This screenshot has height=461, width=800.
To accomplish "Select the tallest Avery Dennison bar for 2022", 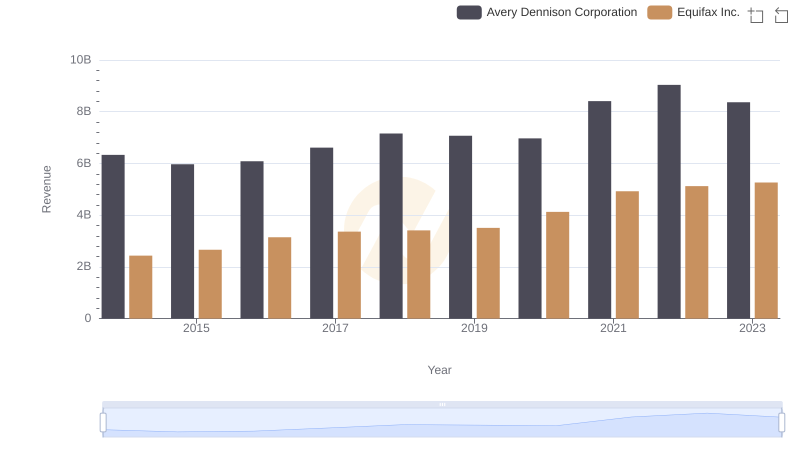I will [669, 202].
